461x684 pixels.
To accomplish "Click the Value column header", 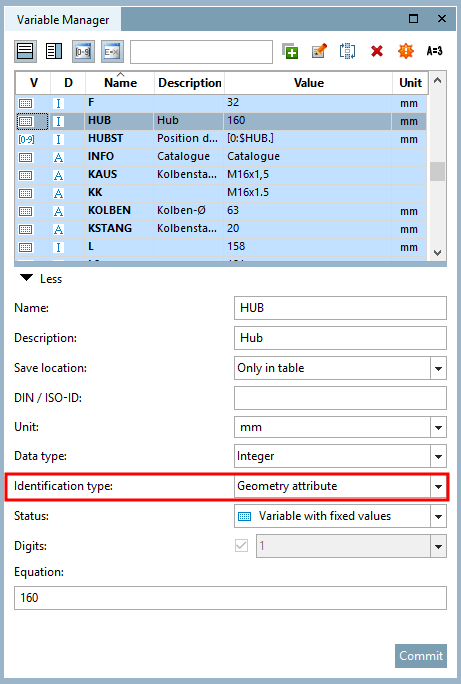I will pos(309,83).
